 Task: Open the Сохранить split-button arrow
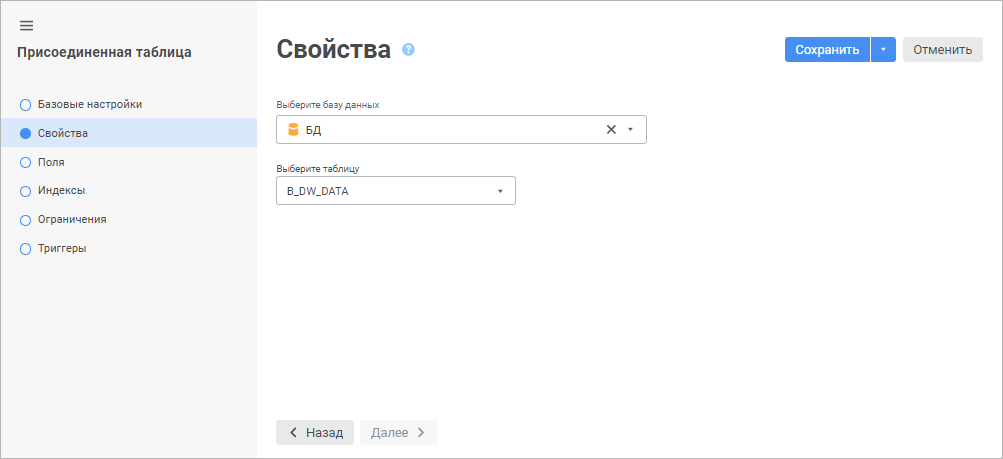coord(883,50)
